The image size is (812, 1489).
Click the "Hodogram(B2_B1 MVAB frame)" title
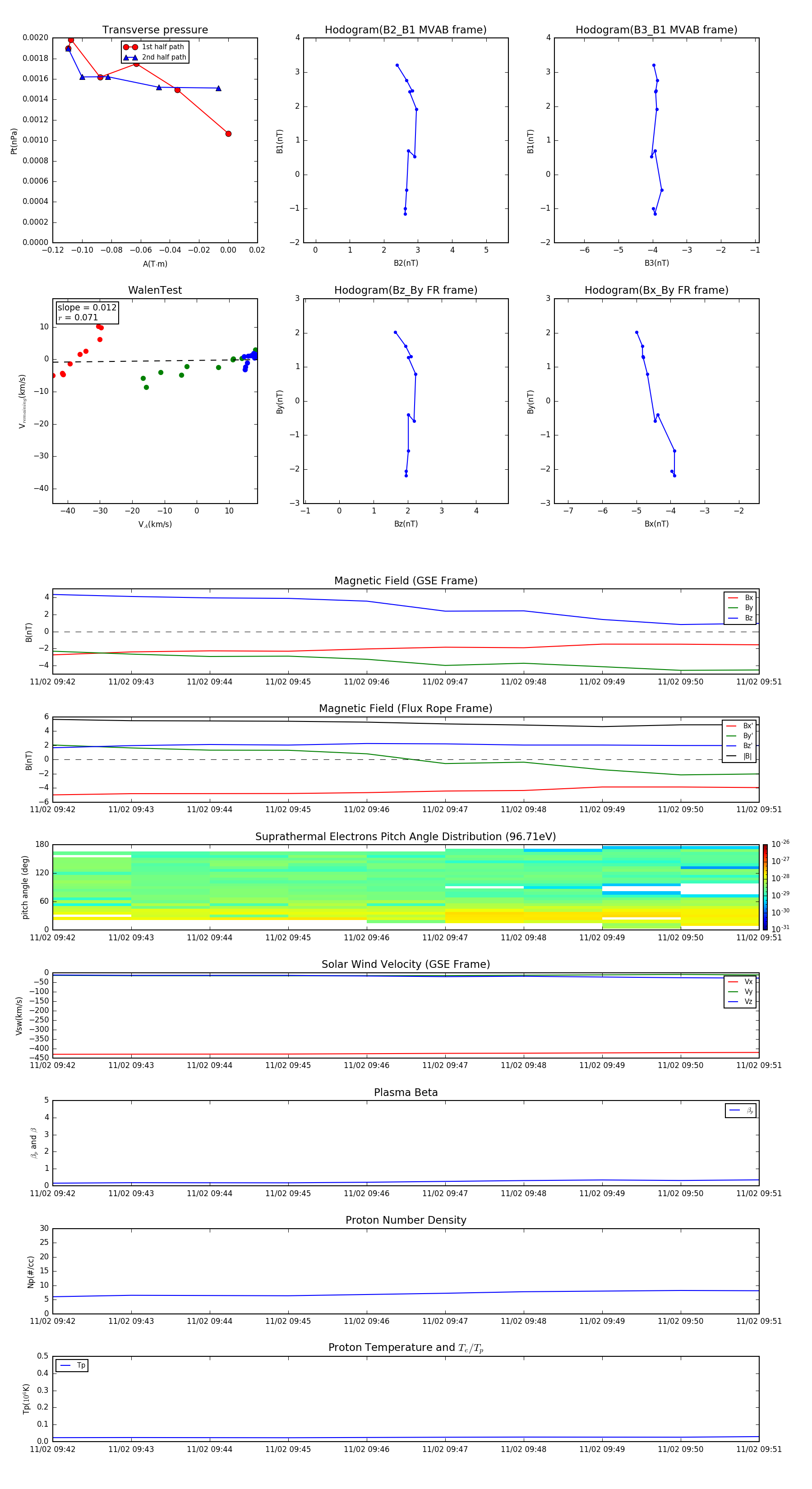tap(406, 30)
